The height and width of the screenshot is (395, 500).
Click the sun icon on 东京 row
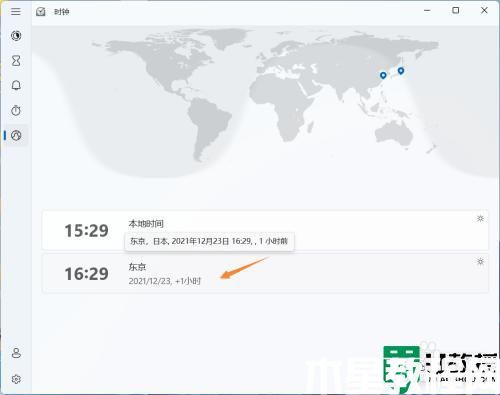point(480,261)
